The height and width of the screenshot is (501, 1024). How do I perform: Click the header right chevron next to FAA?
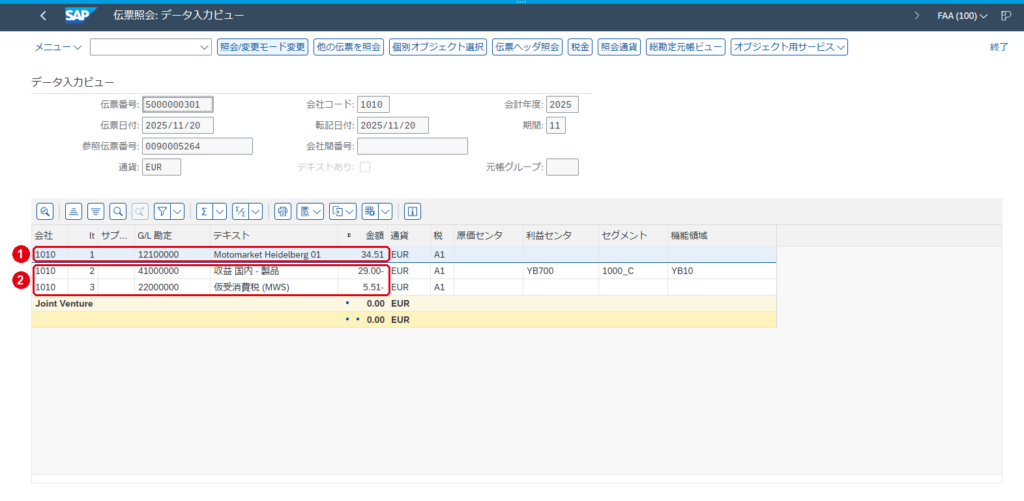coord(918,15)
